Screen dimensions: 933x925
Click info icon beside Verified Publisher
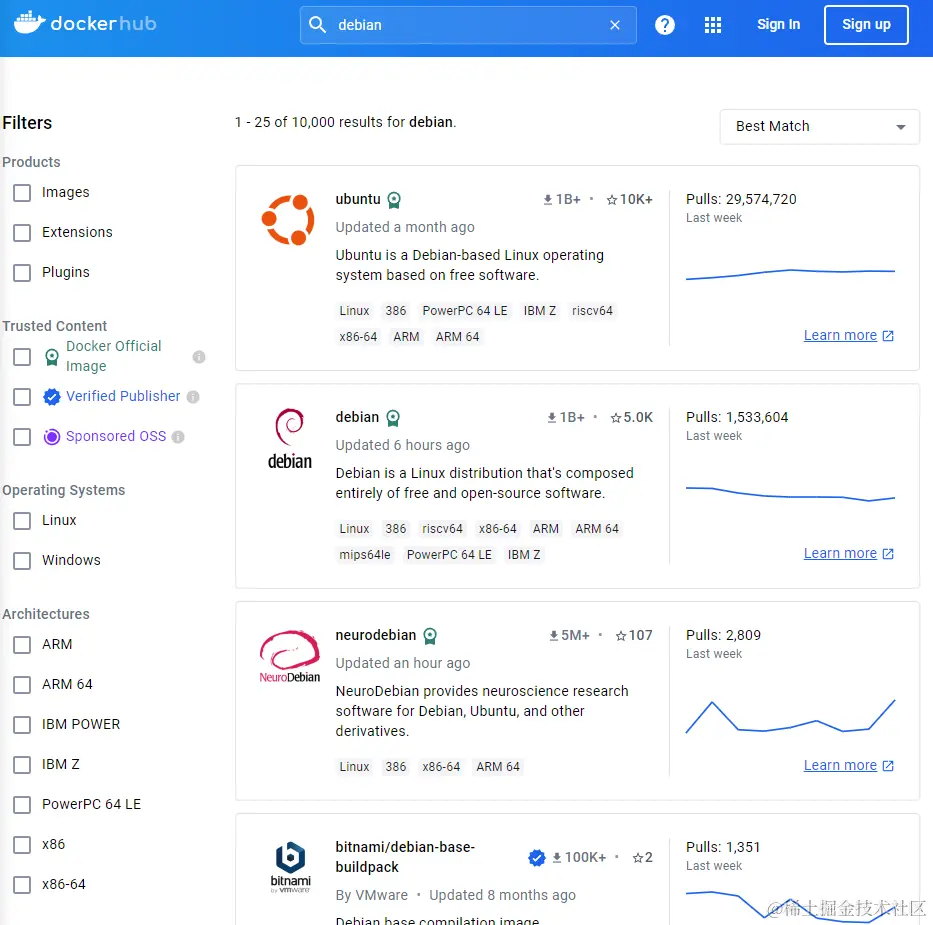pyautogui.click(x=193, y=397)
